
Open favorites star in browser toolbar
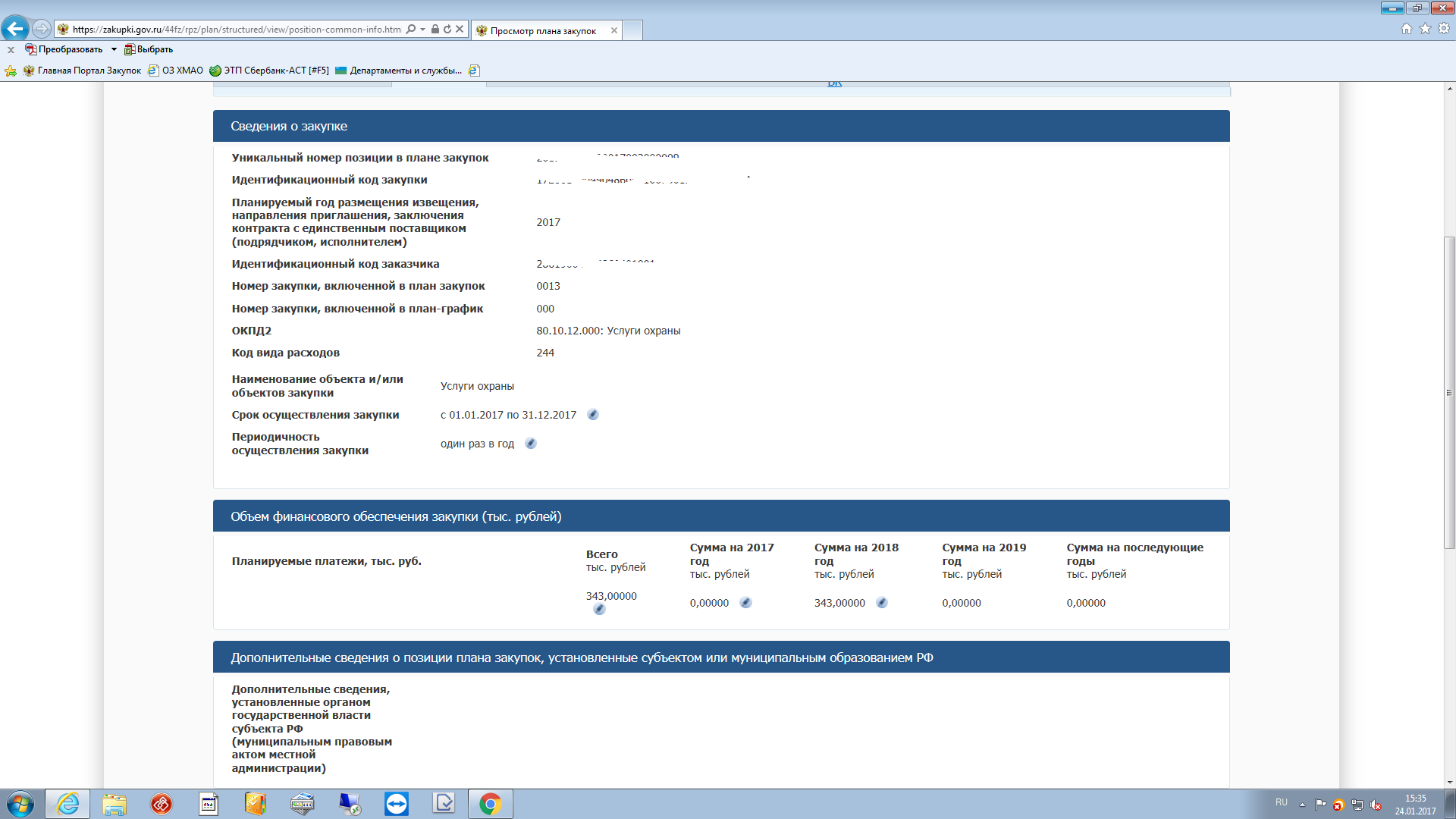coord(1425,29)
